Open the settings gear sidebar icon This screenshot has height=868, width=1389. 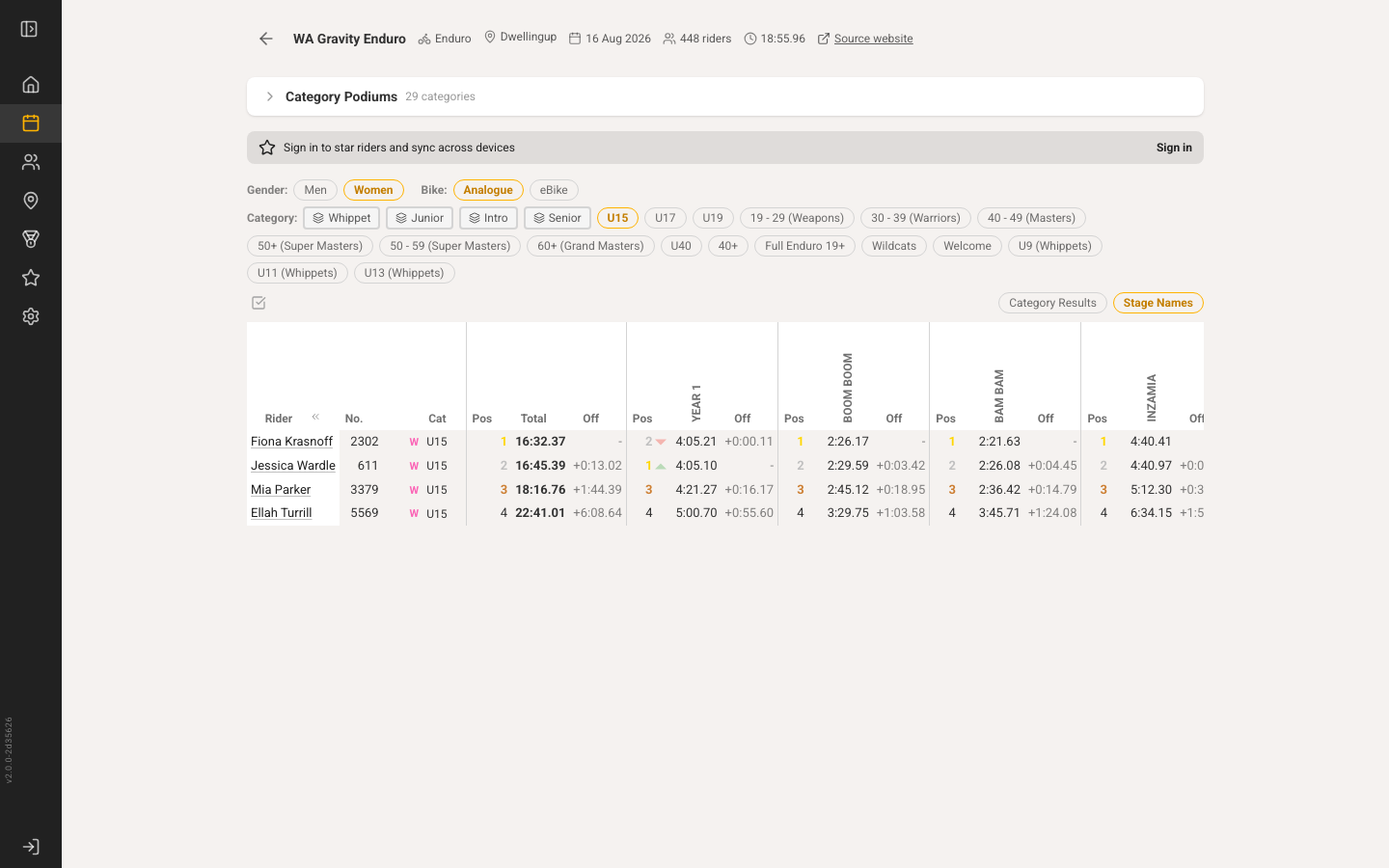[31, 316]
